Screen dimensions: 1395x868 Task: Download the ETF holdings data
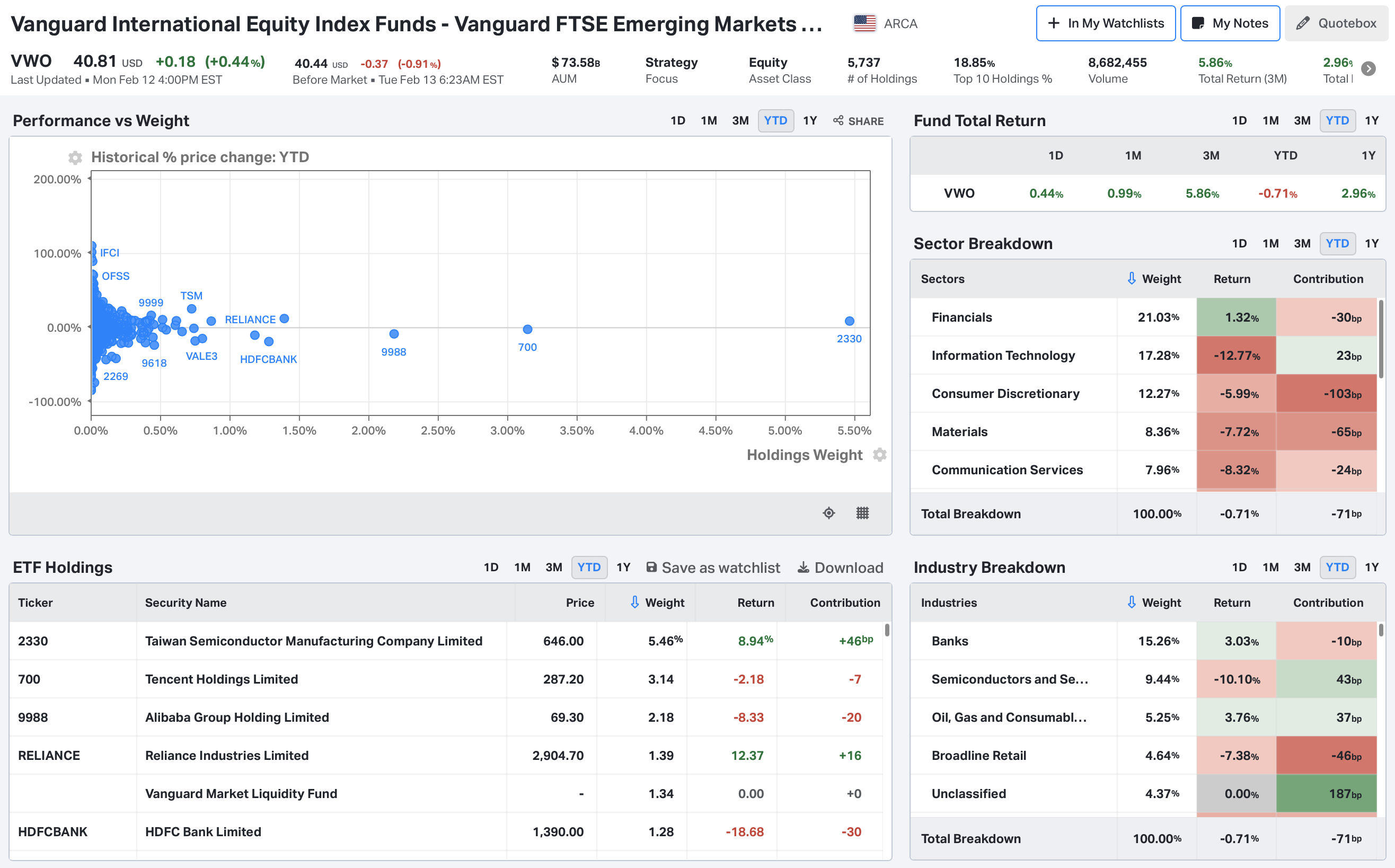point(841,567)
